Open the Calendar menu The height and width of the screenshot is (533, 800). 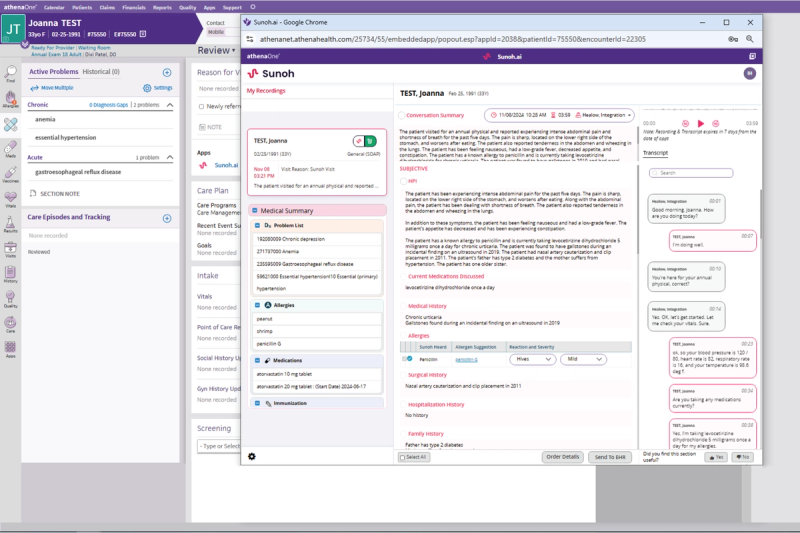click(x=54, y=8)
